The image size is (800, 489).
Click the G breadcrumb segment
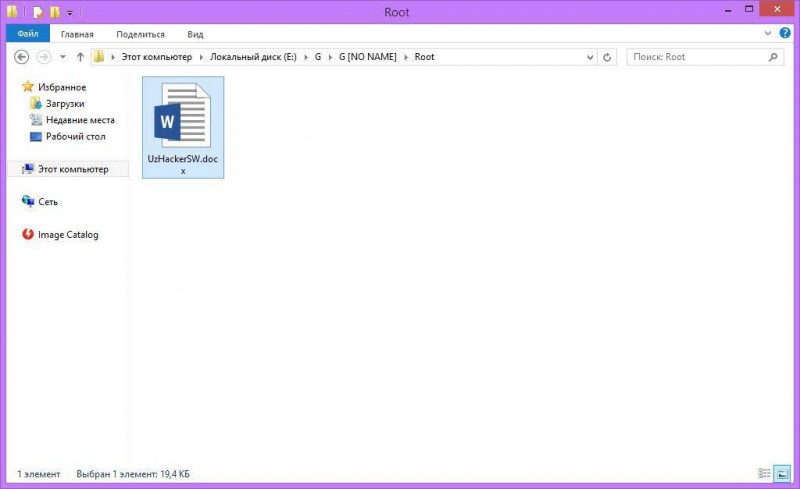coord(318,57)
